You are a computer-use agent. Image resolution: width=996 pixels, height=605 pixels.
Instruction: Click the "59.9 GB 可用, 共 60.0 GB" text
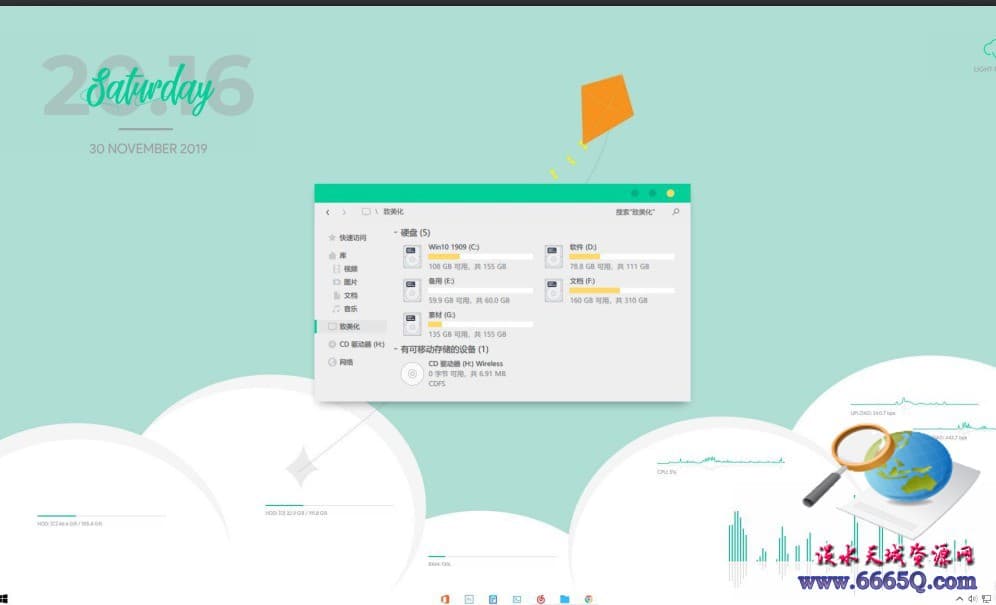click(x=469, y=301)
